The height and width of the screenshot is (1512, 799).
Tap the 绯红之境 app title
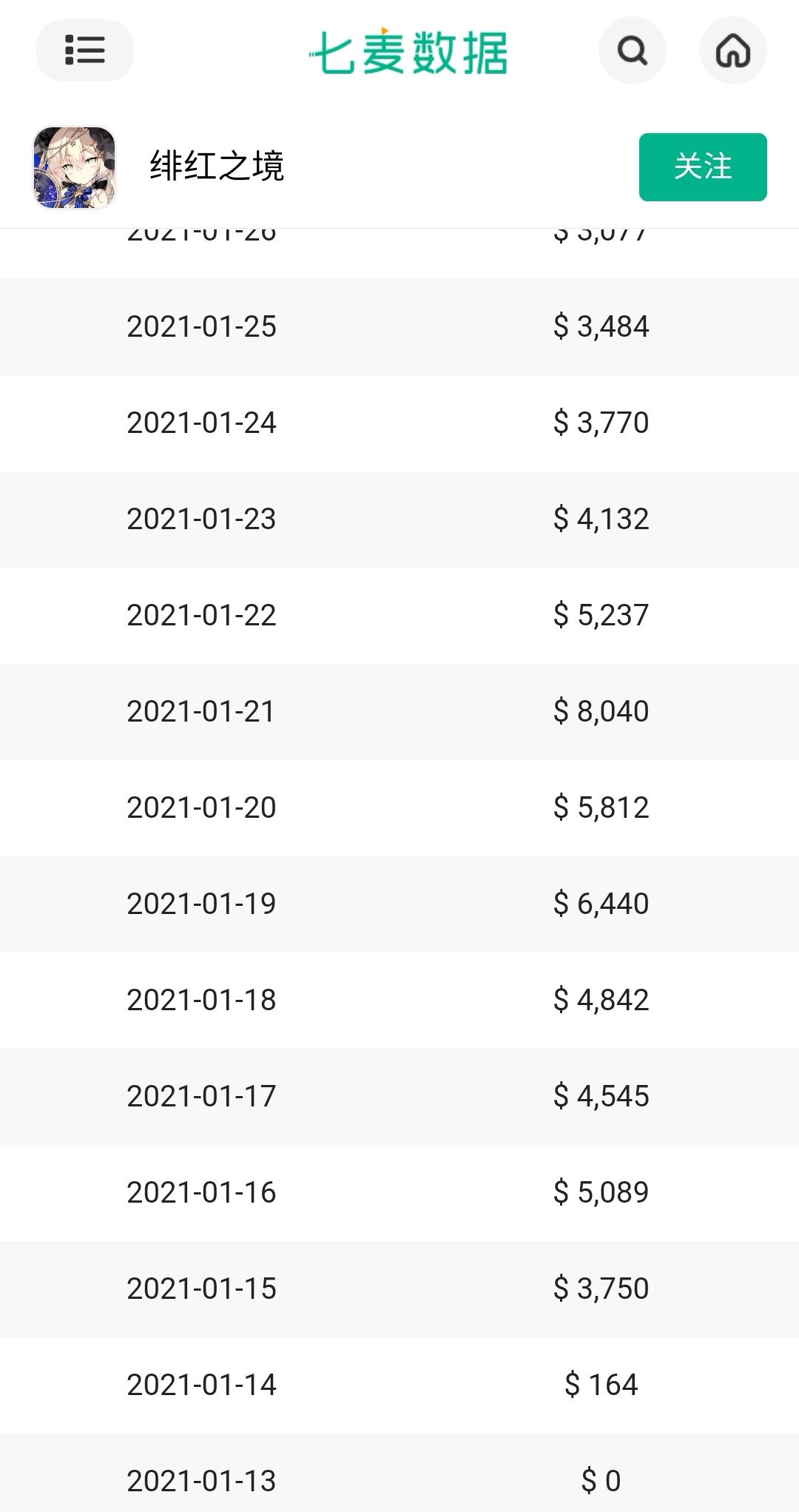[217, 166]
